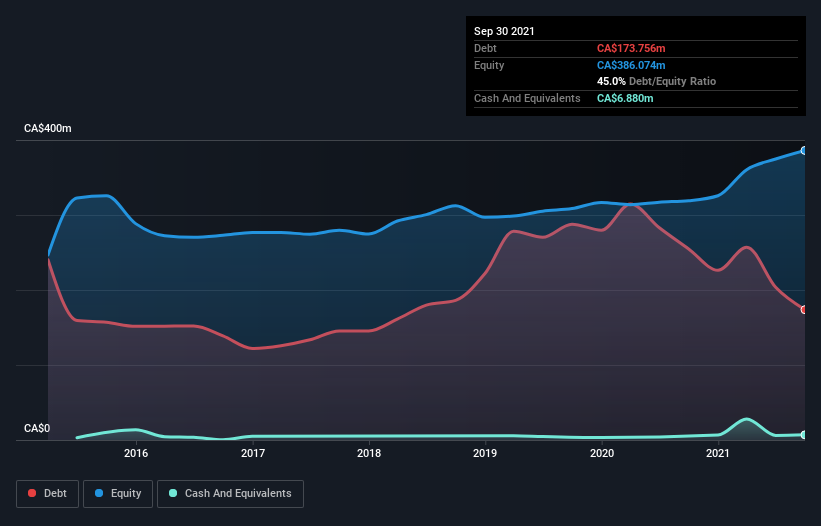
Task: Click the Debt row label in tooltip
Action: (485, 48)
